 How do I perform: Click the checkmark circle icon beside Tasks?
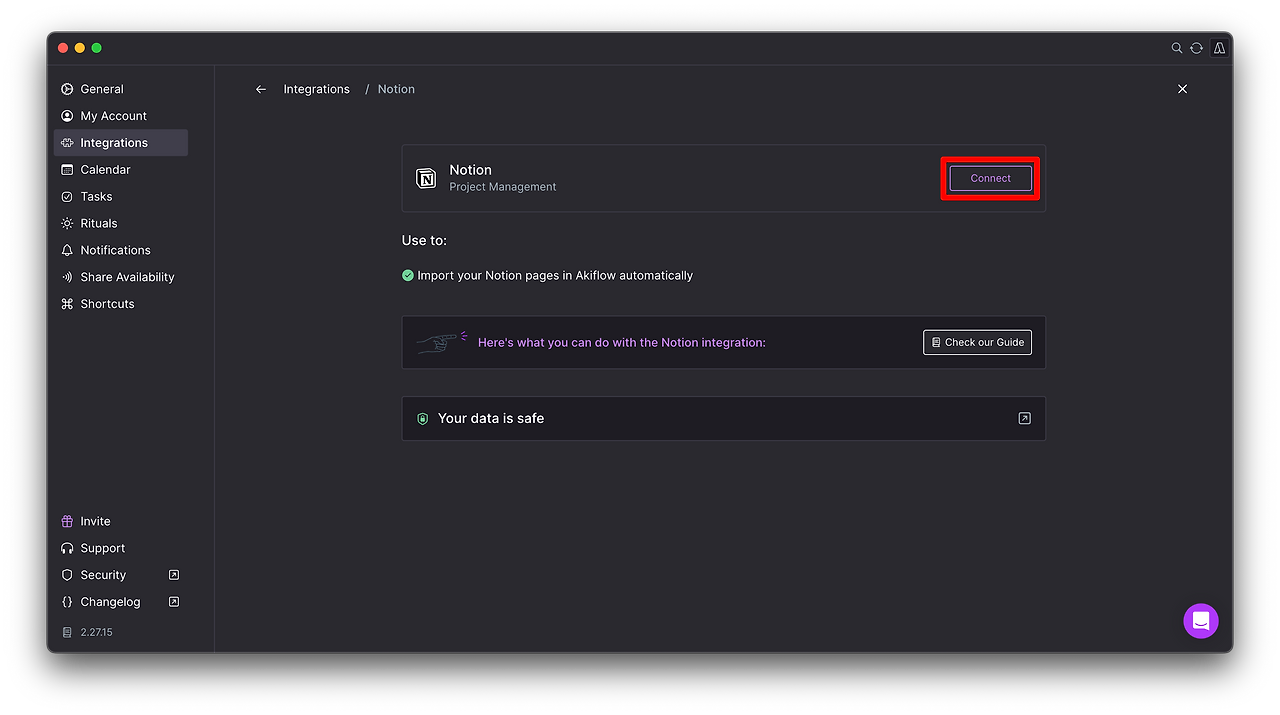click(67, 197)
